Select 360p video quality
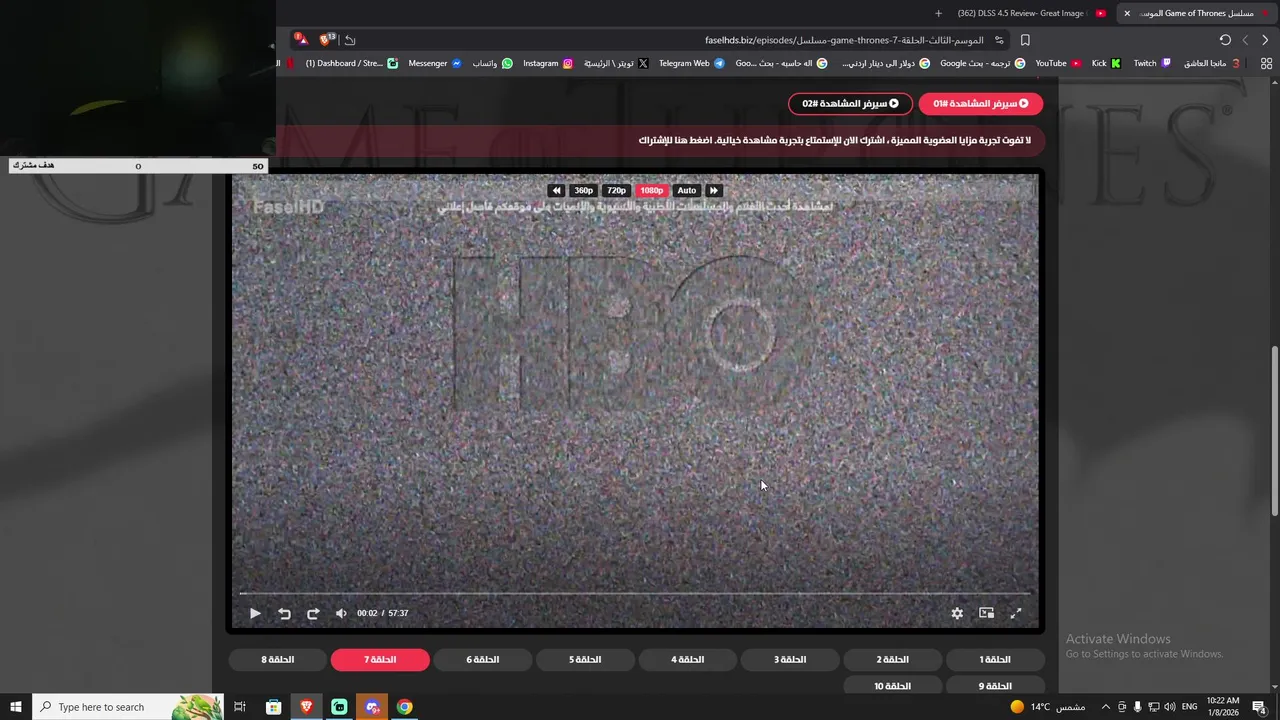Screen dimensions: 1280x720 (x=584, y=190)
